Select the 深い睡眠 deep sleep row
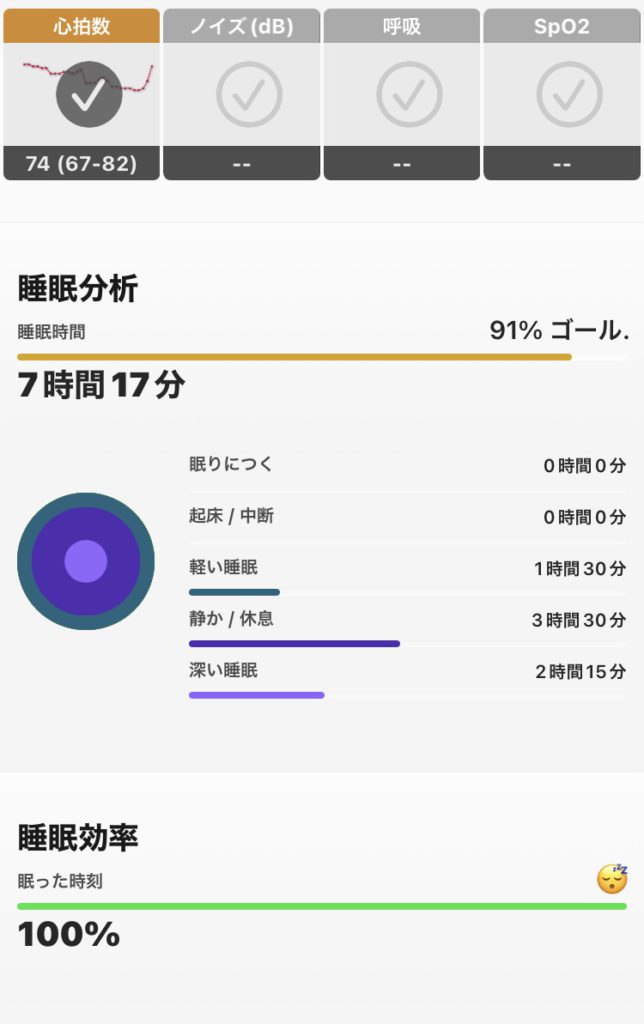The image size is (644, 1024). pyautogui.click(x=407, y=678)
